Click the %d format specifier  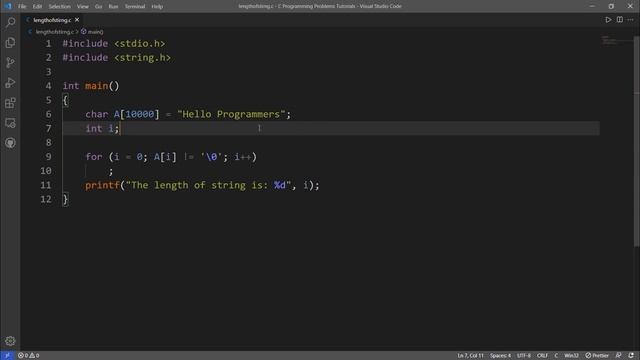(280, 185)
